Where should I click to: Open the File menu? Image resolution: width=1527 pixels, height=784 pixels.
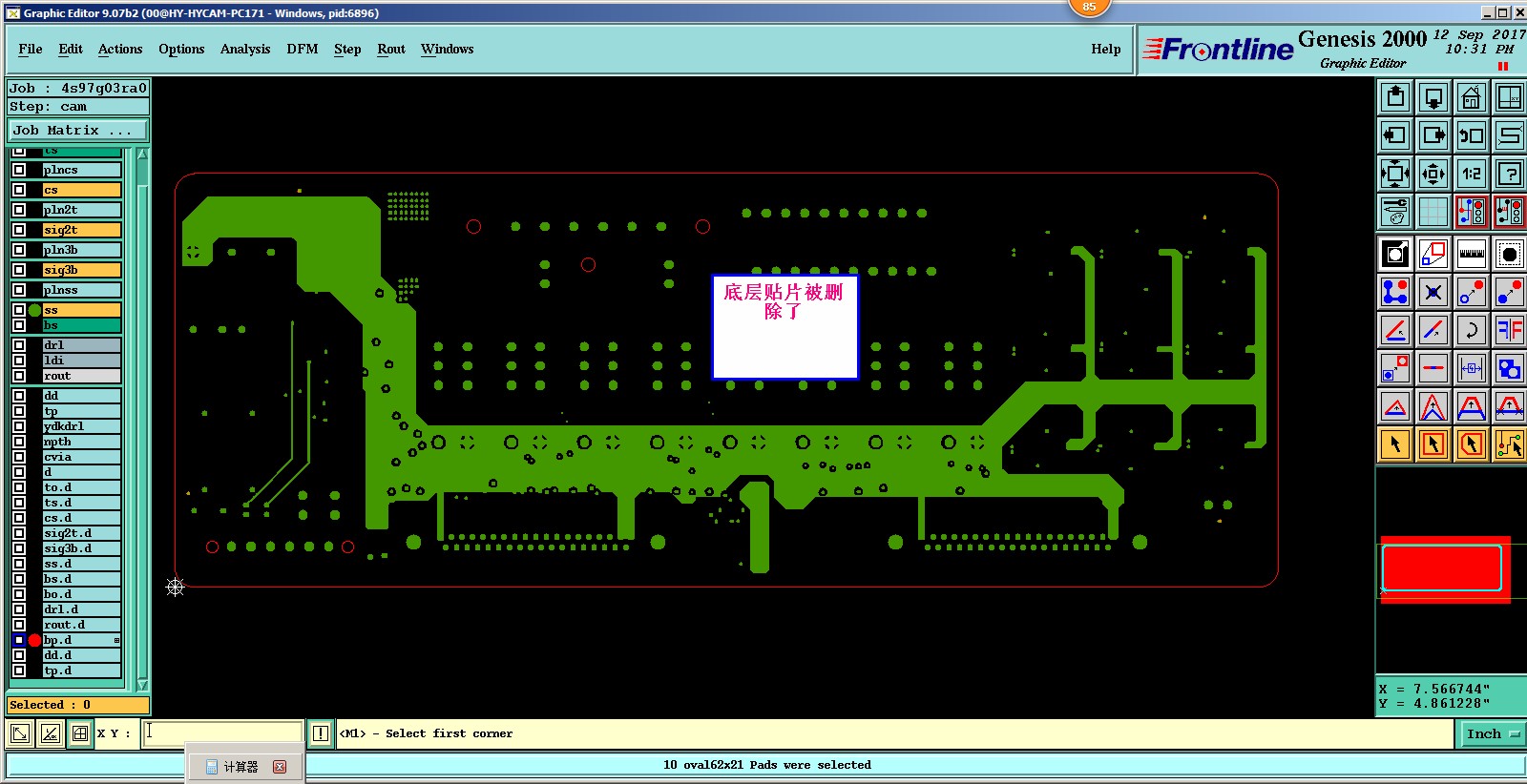coord(31,49)
